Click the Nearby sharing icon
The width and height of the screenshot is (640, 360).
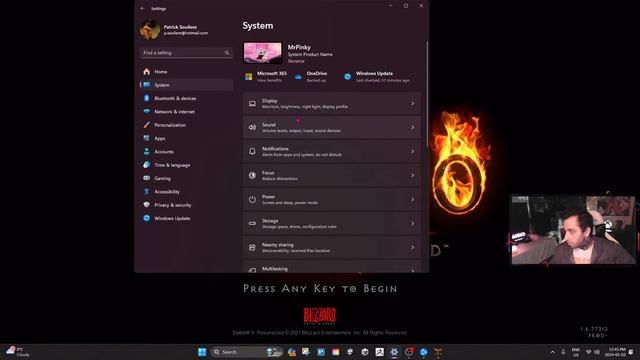(252, 247)
